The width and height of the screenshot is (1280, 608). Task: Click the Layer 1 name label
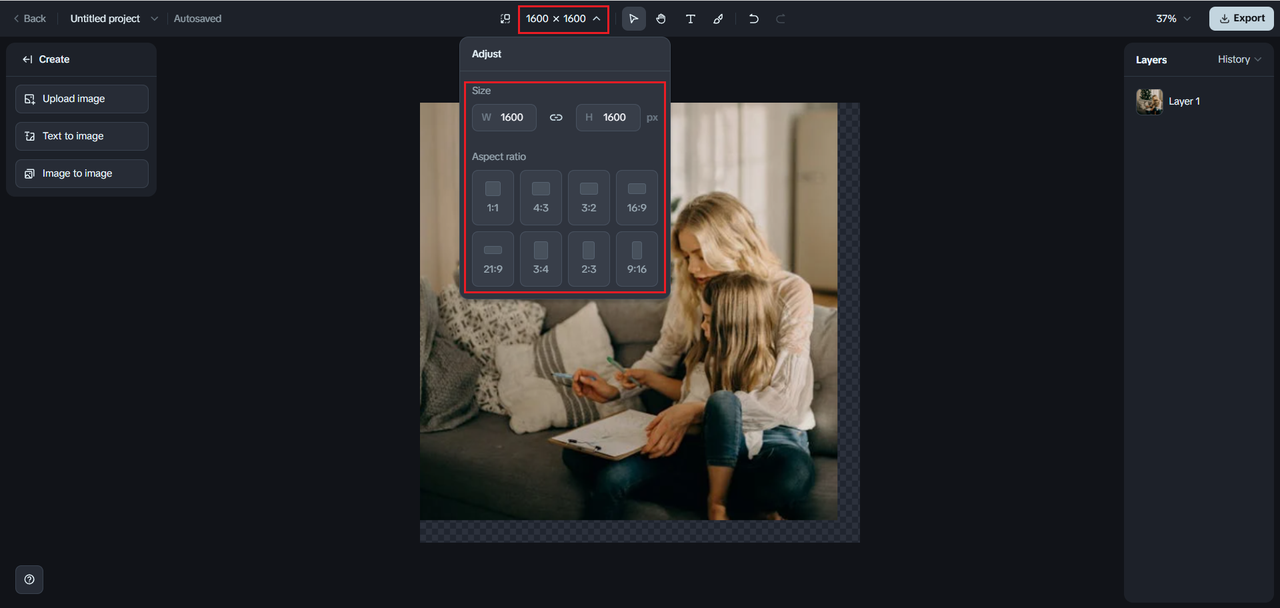pyautogui.click(x=1184, y=102)
